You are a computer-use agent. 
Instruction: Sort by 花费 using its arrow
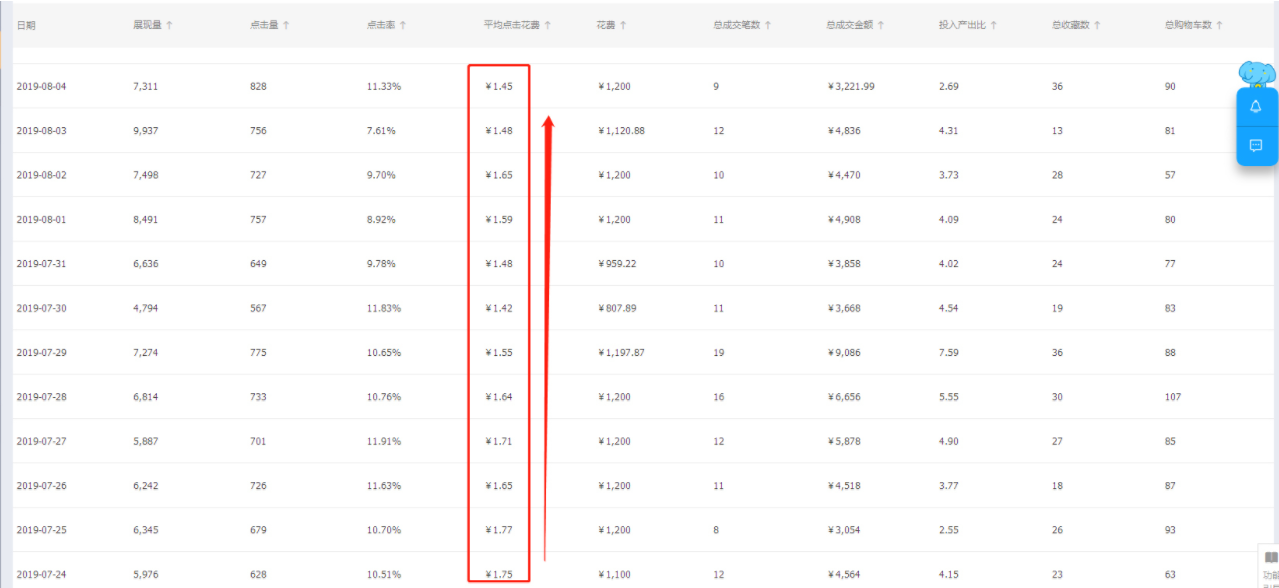point(623,25)
